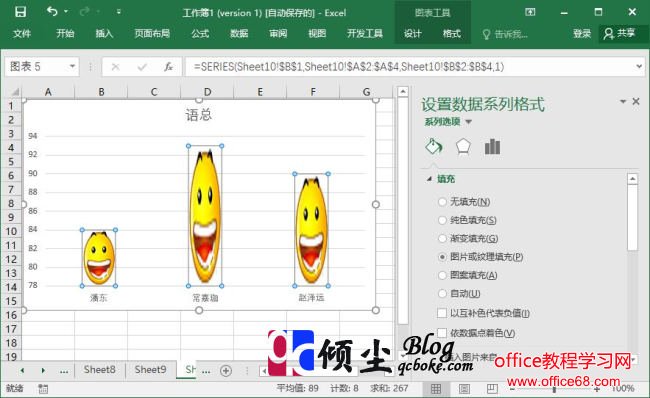Select the Series Options bar chart icon
Image resolution: width=650 pixels, height=398 pixels.
pos(492,147)
